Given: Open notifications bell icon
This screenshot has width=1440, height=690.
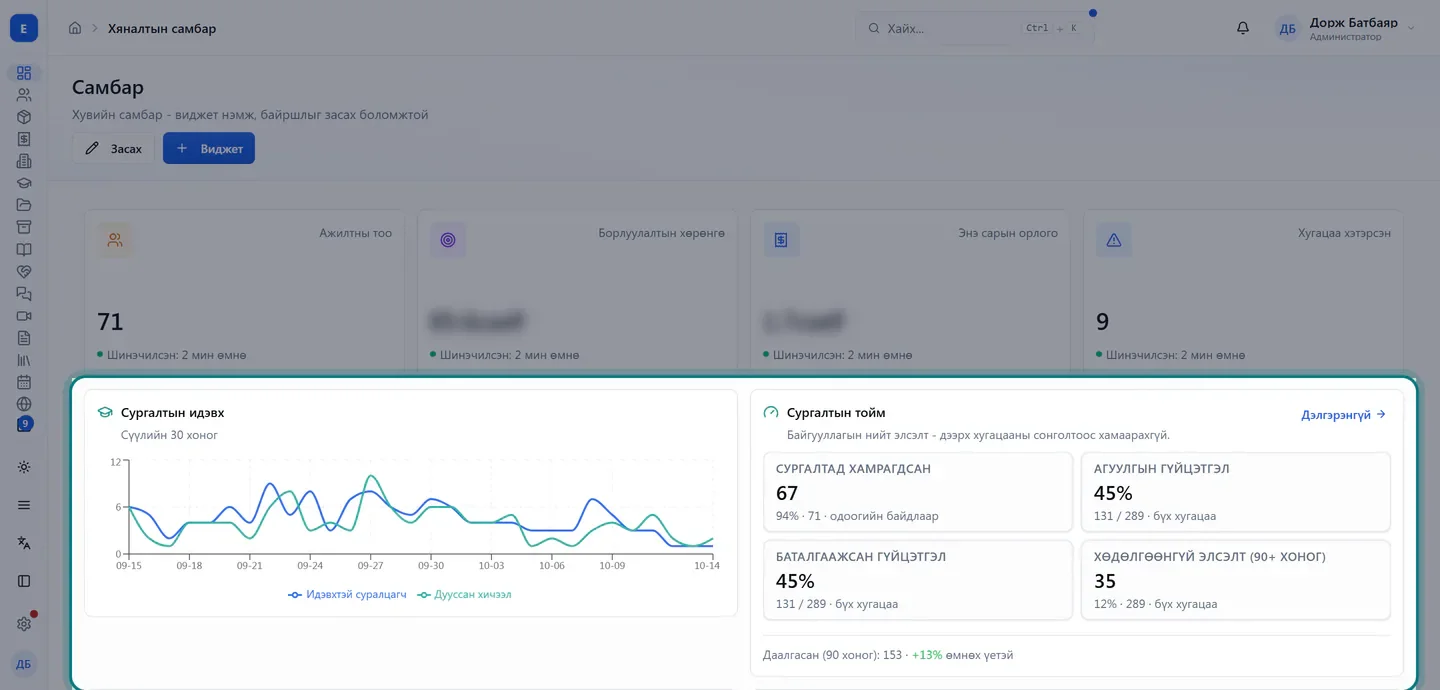Looking at the screenshot, I should click(1243, 28).
